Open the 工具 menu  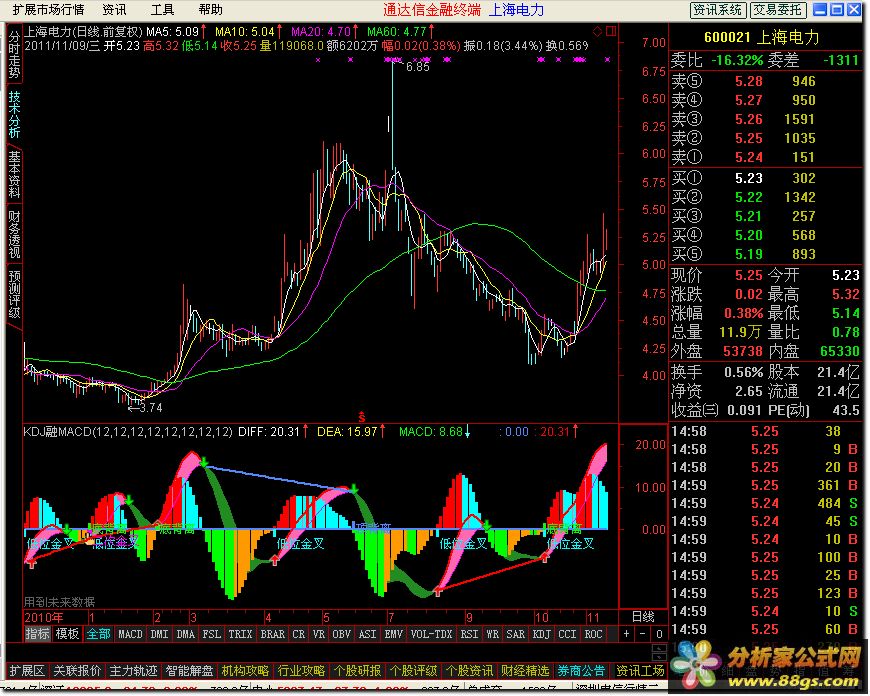tap(162, 10)
